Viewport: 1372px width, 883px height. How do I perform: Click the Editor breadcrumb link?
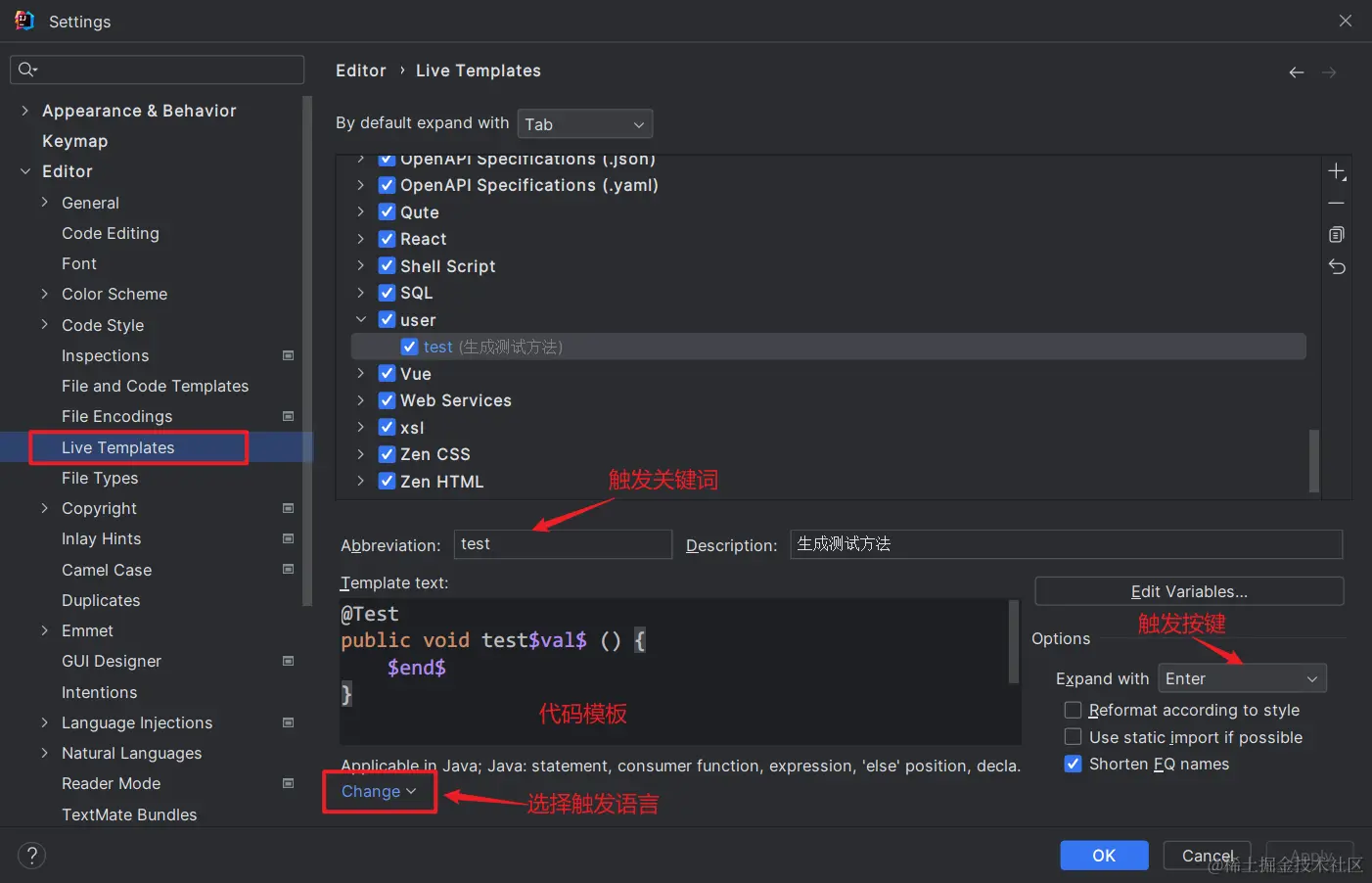tap(361, 70)
